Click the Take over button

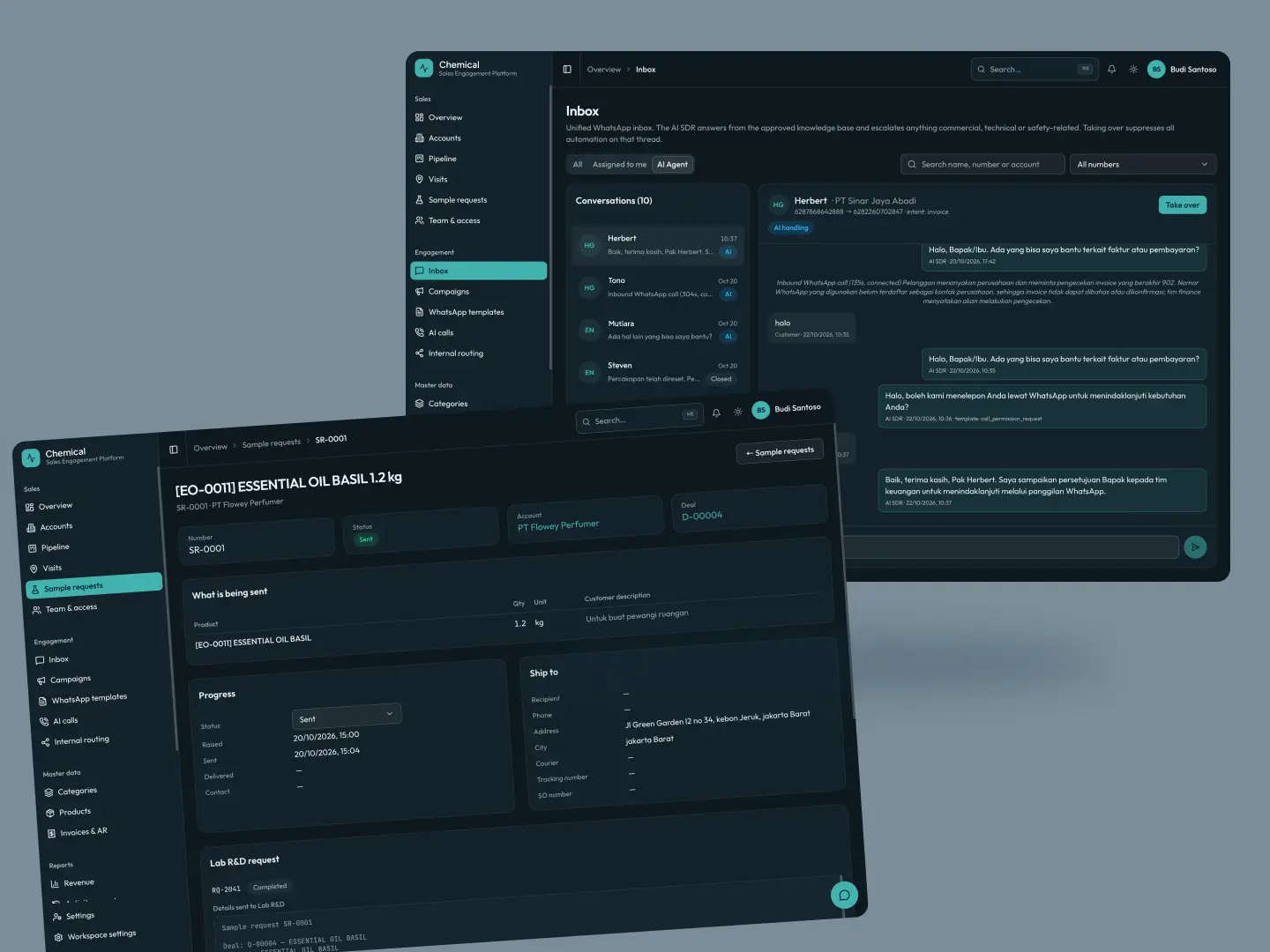click(x=1182, y=205)
